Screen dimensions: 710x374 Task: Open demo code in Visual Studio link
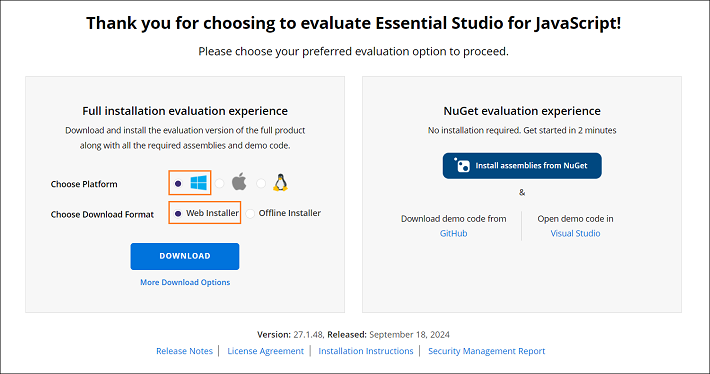(575, 233)
